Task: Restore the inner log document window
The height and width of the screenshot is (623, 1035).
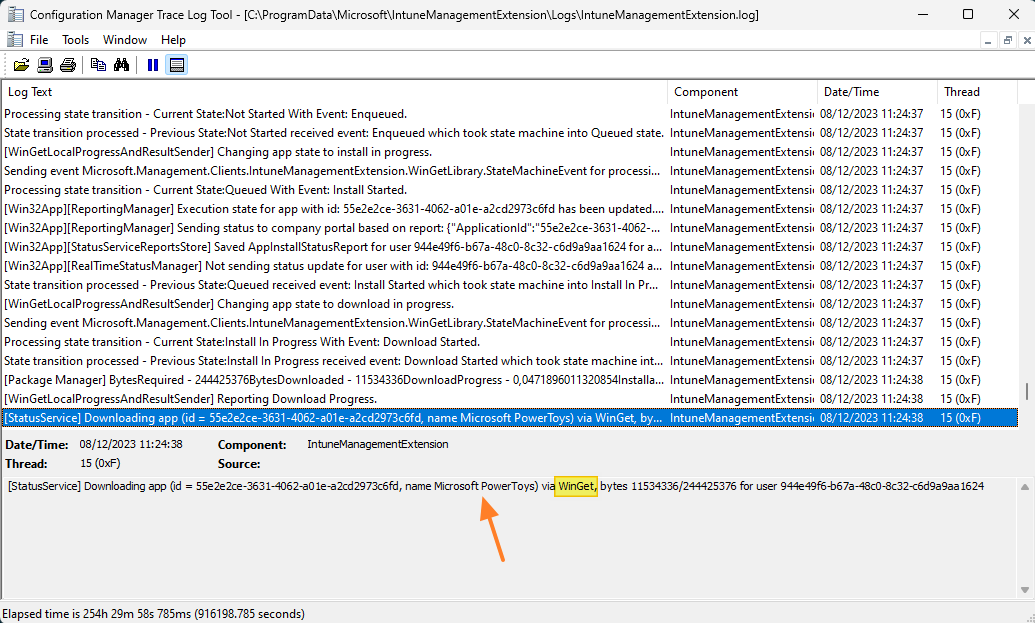Action: [1008, 39]
